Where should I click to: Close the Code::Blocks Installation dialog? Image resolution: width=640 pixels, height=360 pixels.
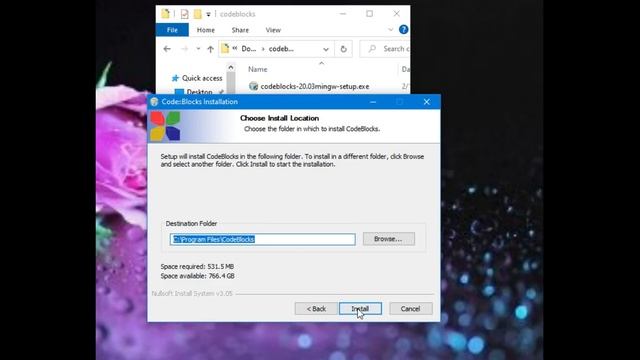click(427, 102)
